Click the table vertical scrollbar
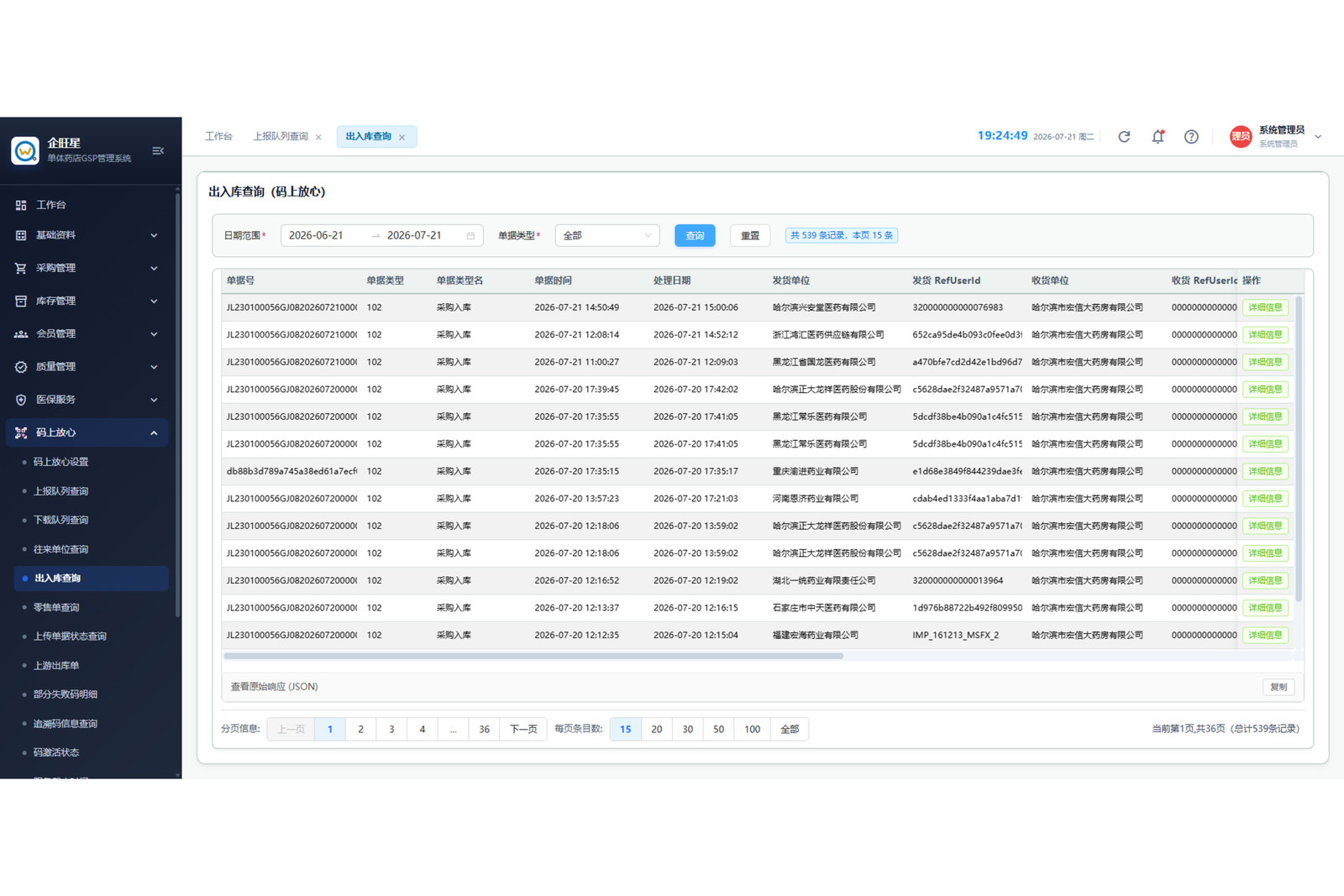This screenshot has height=896, width=1344. point(1299,449)
